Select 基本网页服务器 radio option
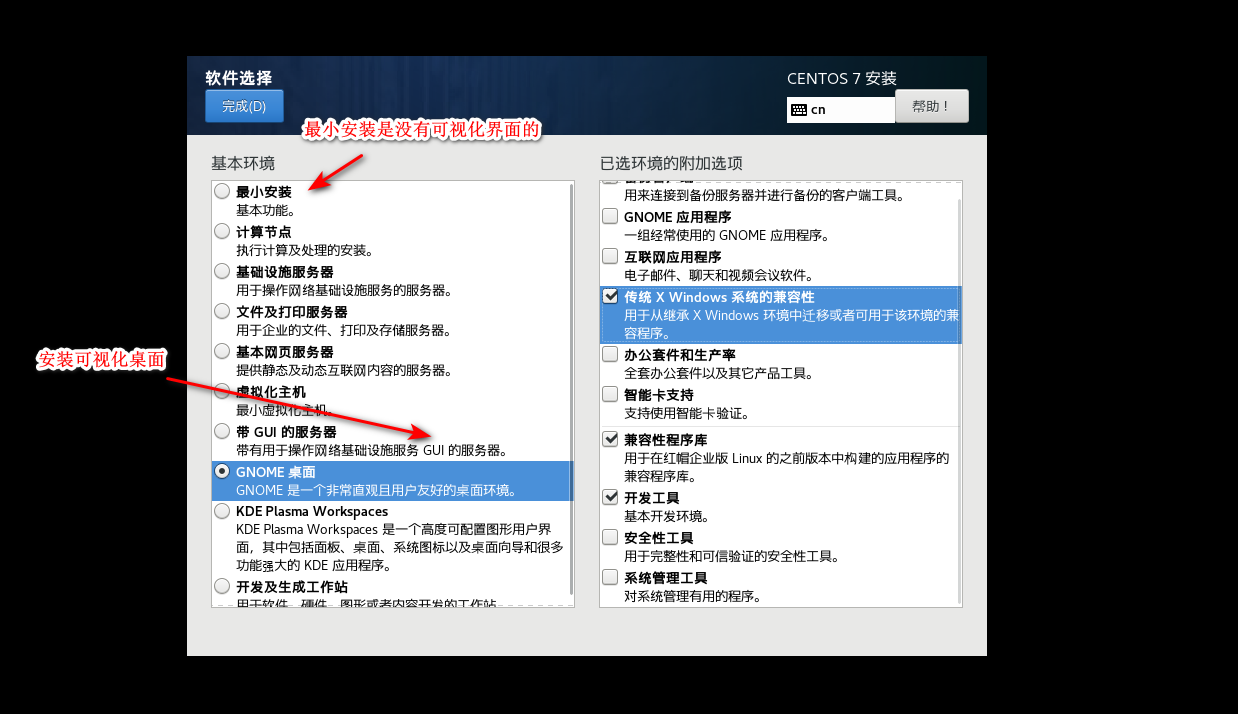Image resolution: width=1238 pixels, height=714 pixels. [x=222, y=351]
